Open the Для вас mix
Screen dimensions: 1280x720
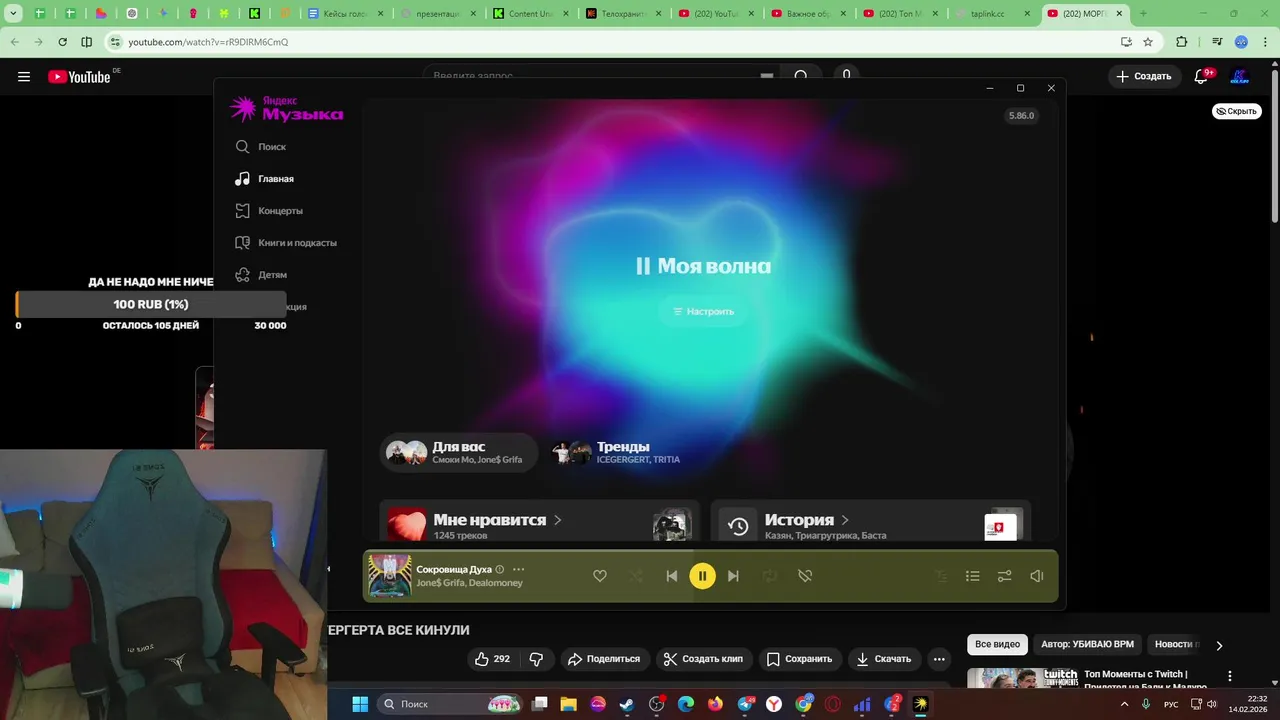click(x=457, y=453)
